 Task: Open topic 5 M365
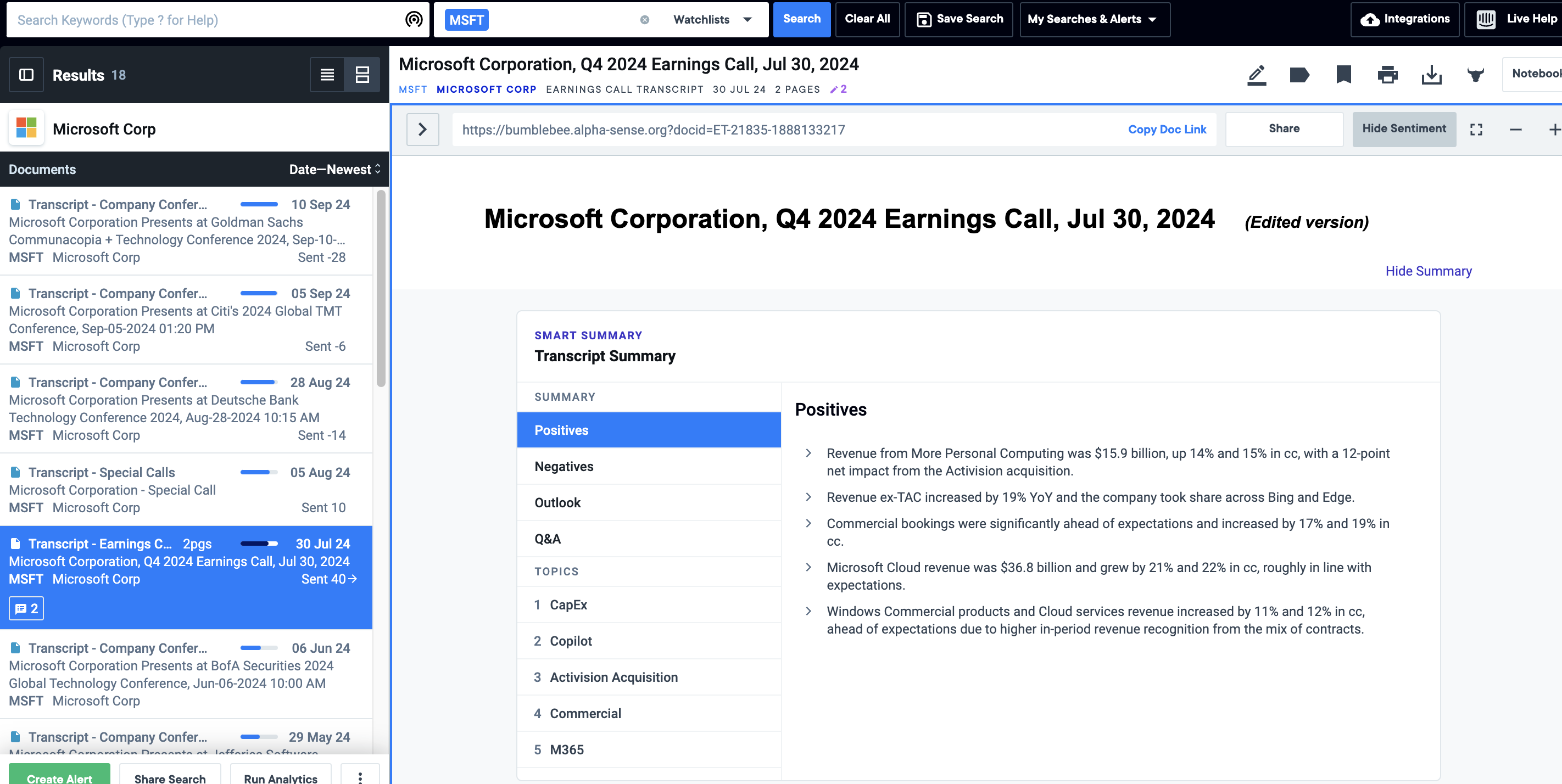(649, 750)
